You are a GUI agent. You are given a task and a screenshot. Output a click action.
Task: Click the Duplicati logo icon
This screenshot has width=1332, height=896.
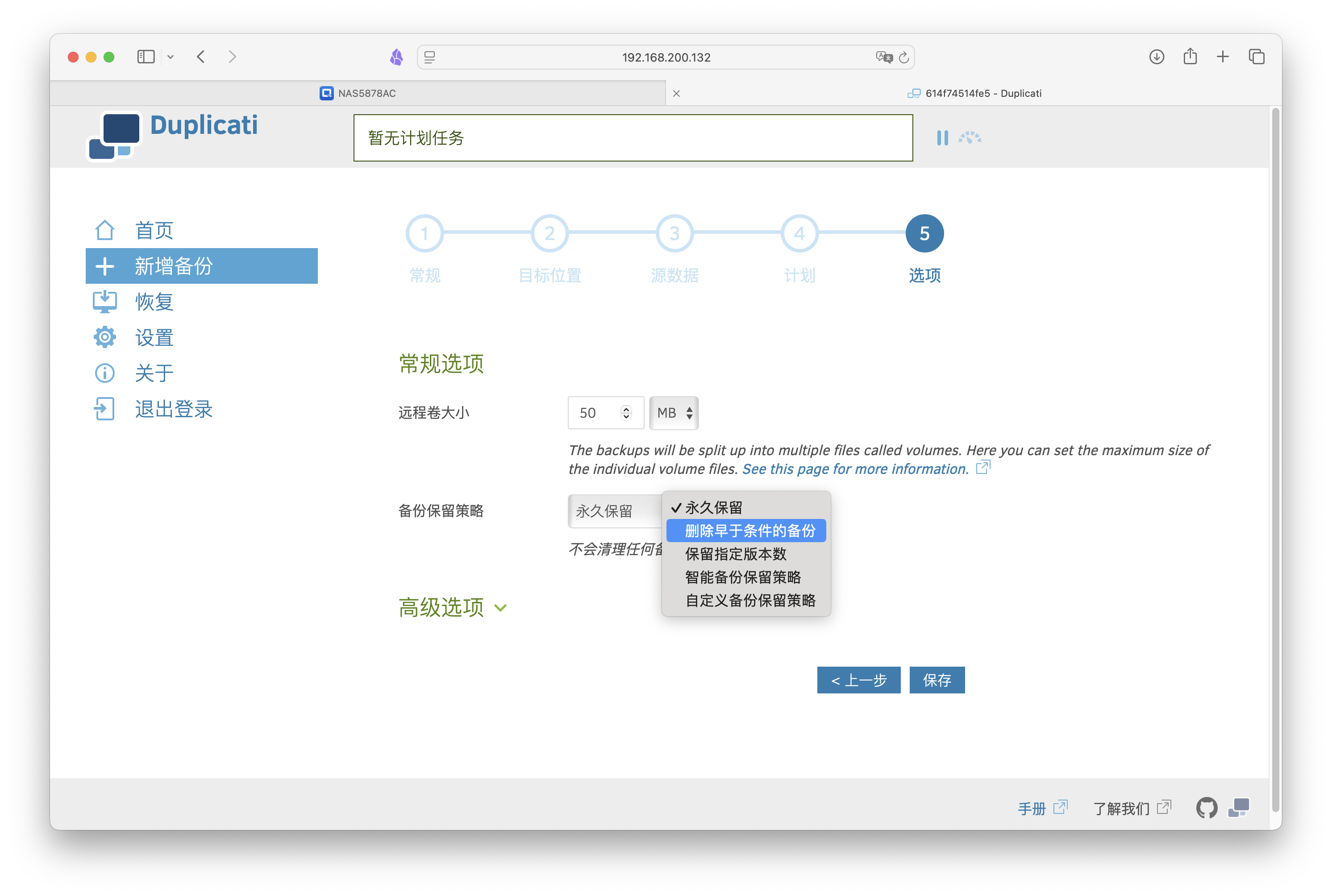[x=113, y=136]
